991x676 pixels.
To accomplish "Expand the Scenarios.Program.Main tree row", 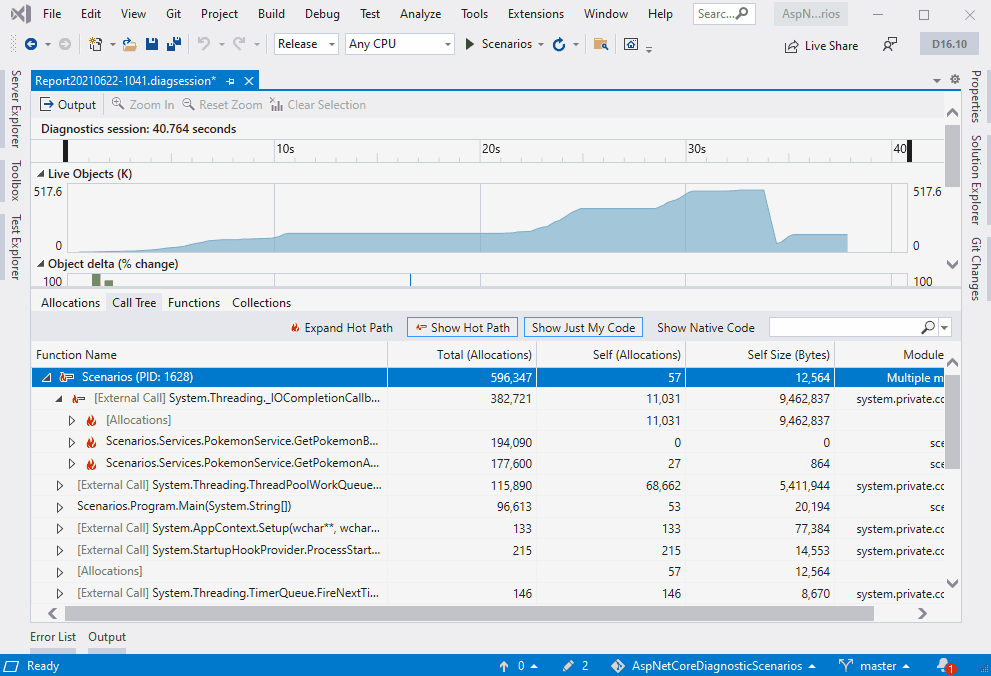I will pyautogui.click(x=59, y=507).
